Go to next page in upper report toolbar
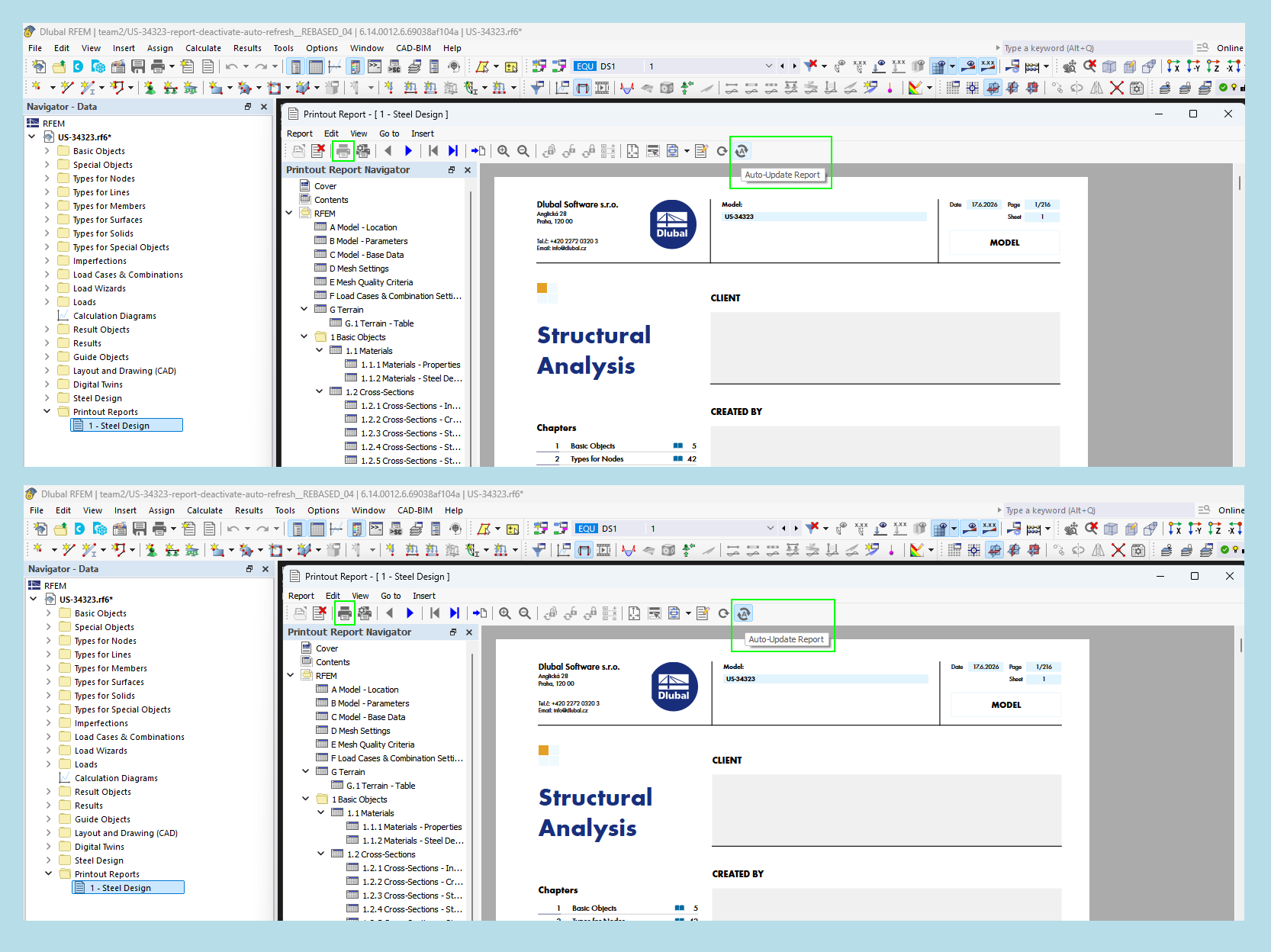Viewport: 1271px width, 952px height. click(408, 151)
